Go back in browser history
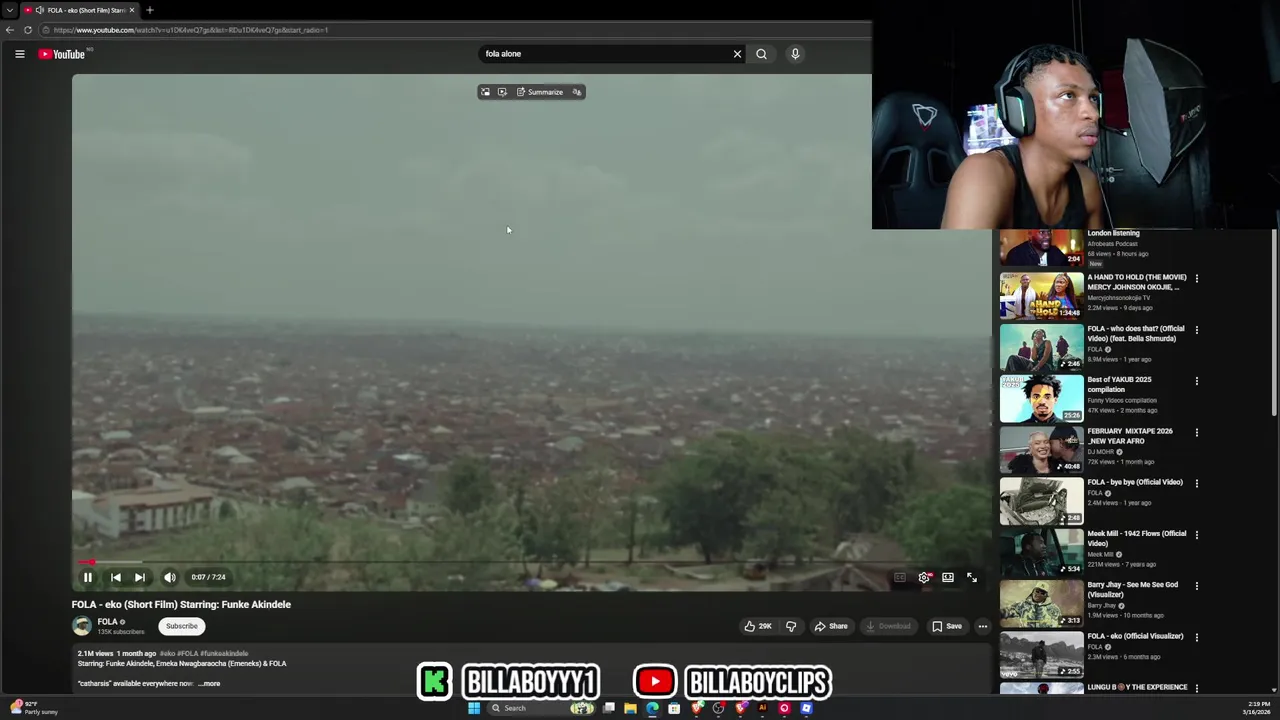Viewport: 1280px width, 720px height. [10, 30]
